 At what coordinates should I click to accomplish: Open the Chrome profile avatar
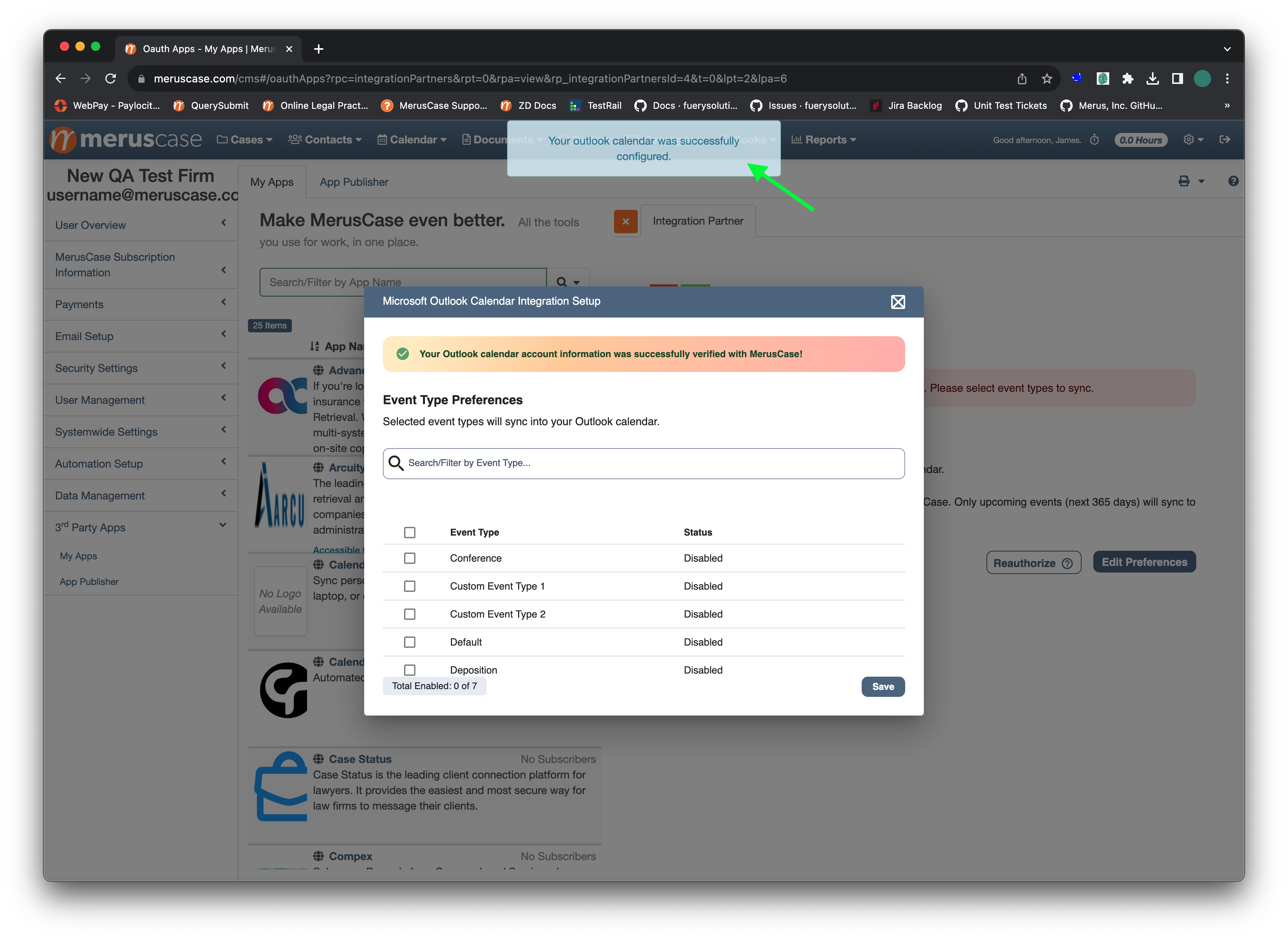pyautogui.click(x=1202, y=79)
